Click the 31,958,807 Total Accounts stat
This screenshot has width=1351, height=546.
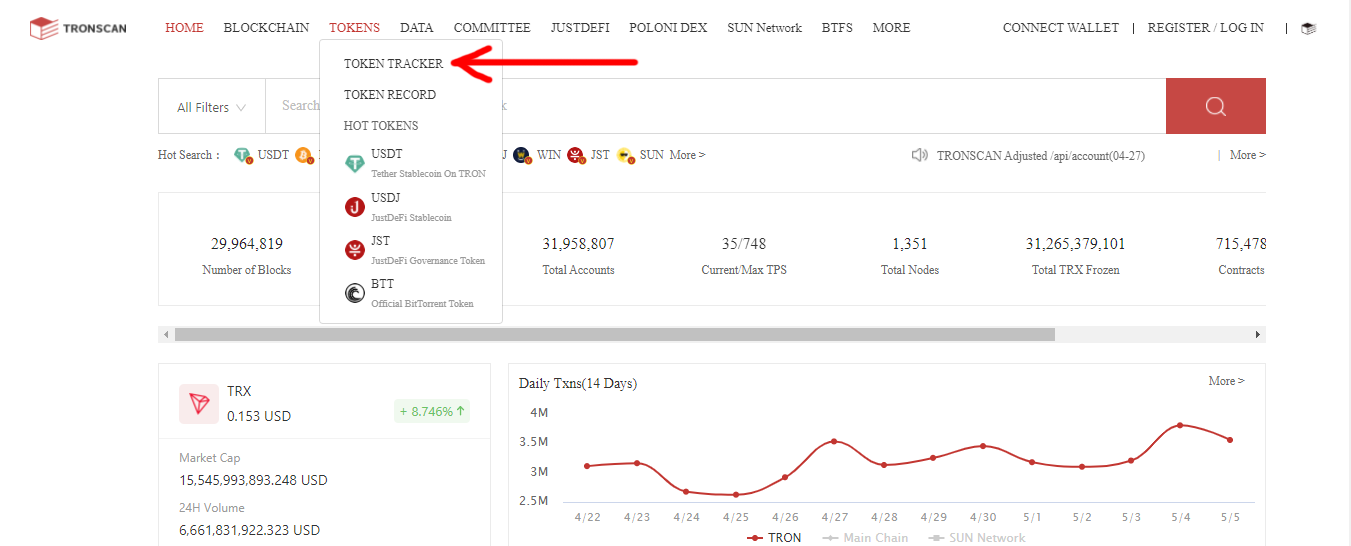[578, 256]
